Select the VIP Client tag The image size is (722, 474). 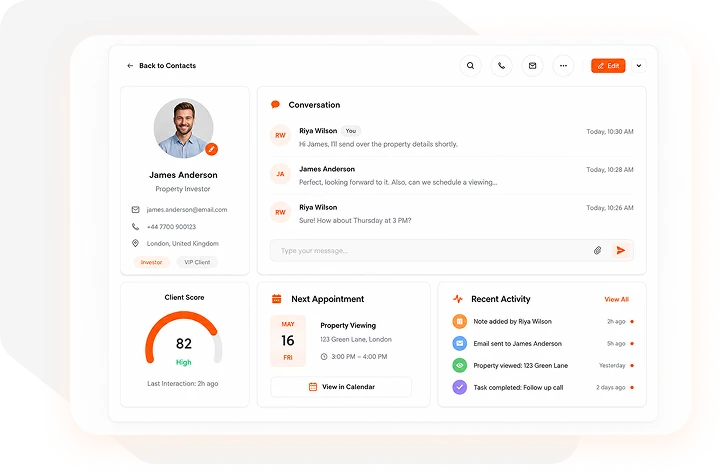coord(197,262)
